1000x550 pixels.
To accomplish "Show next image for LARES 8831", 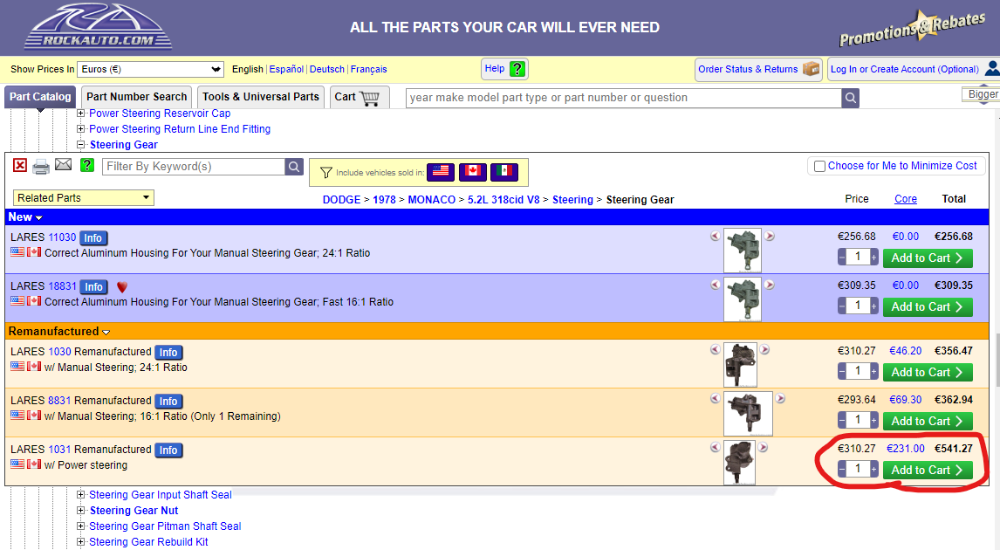I will pyautogui.click(x=780, y=399).
